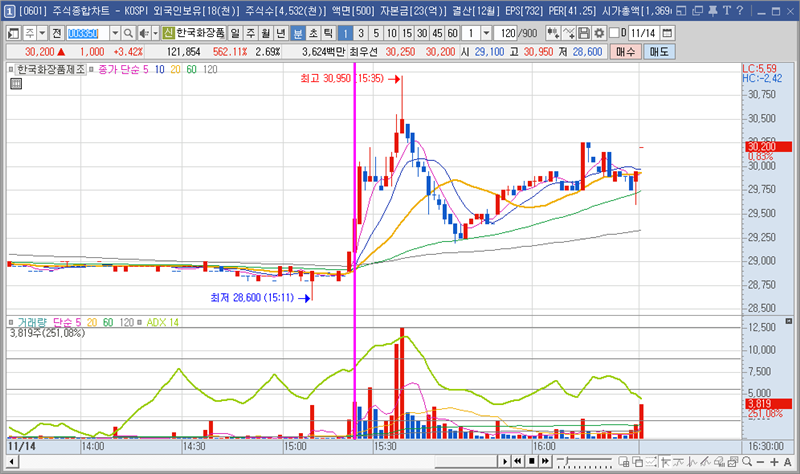Select the 15-minute interval tab

(x=406, y=32)
